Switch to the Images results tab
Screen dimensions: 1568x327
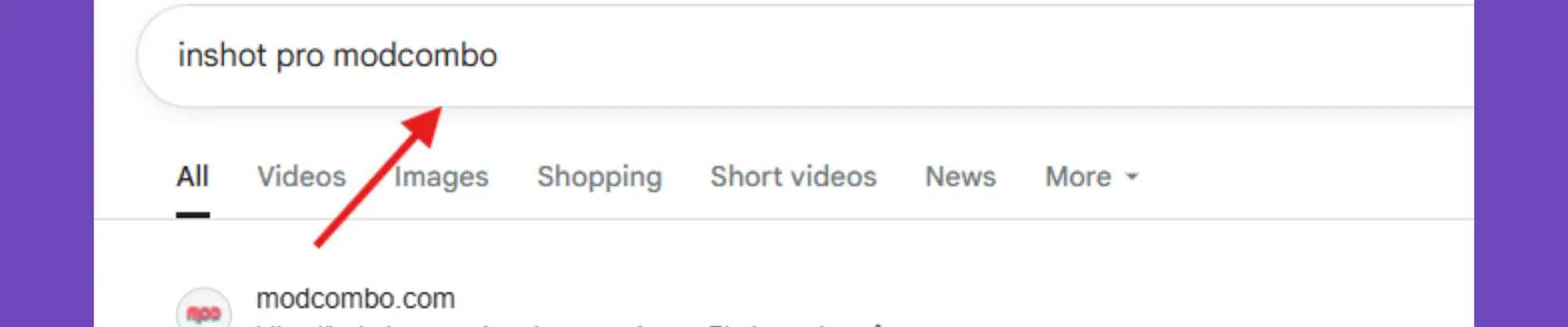(441, 177)
